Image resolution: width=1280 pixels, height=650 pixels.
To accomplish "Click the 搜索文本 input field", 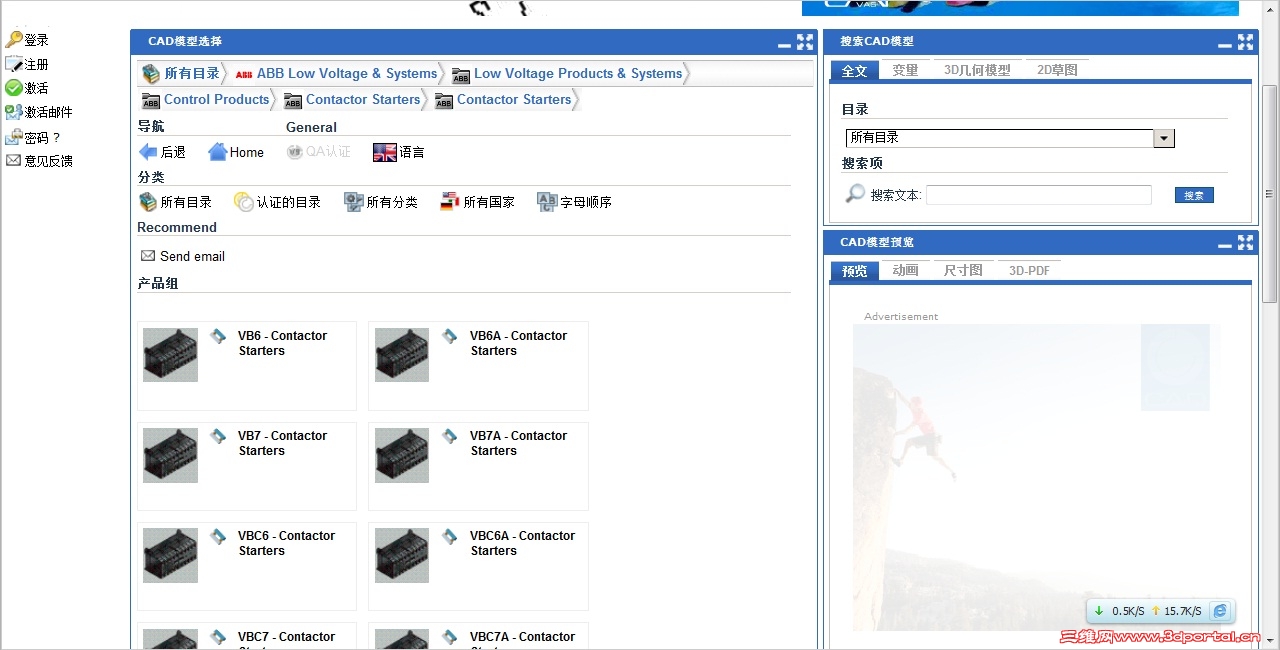I will (1039, 195).
